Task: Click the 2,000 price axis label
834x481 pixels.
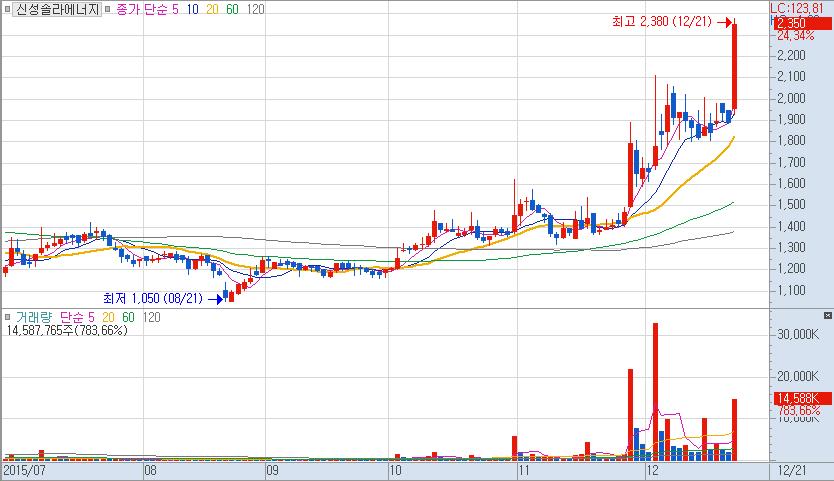Action: [791, 98]
